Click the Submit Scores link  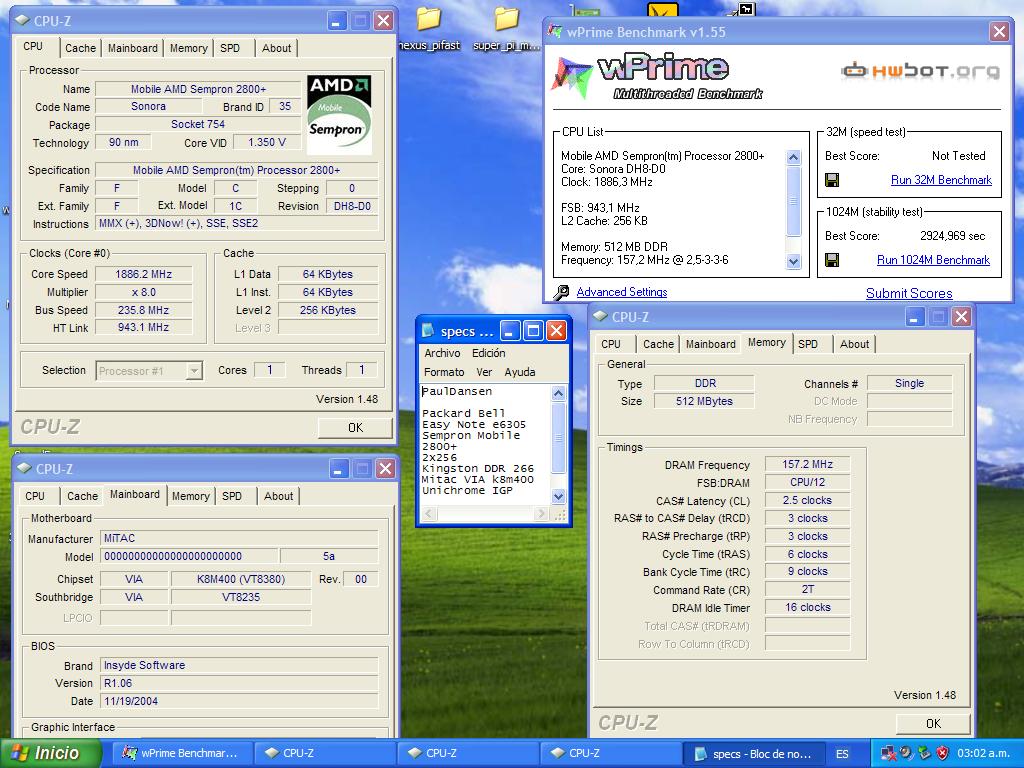pos(909,294)
